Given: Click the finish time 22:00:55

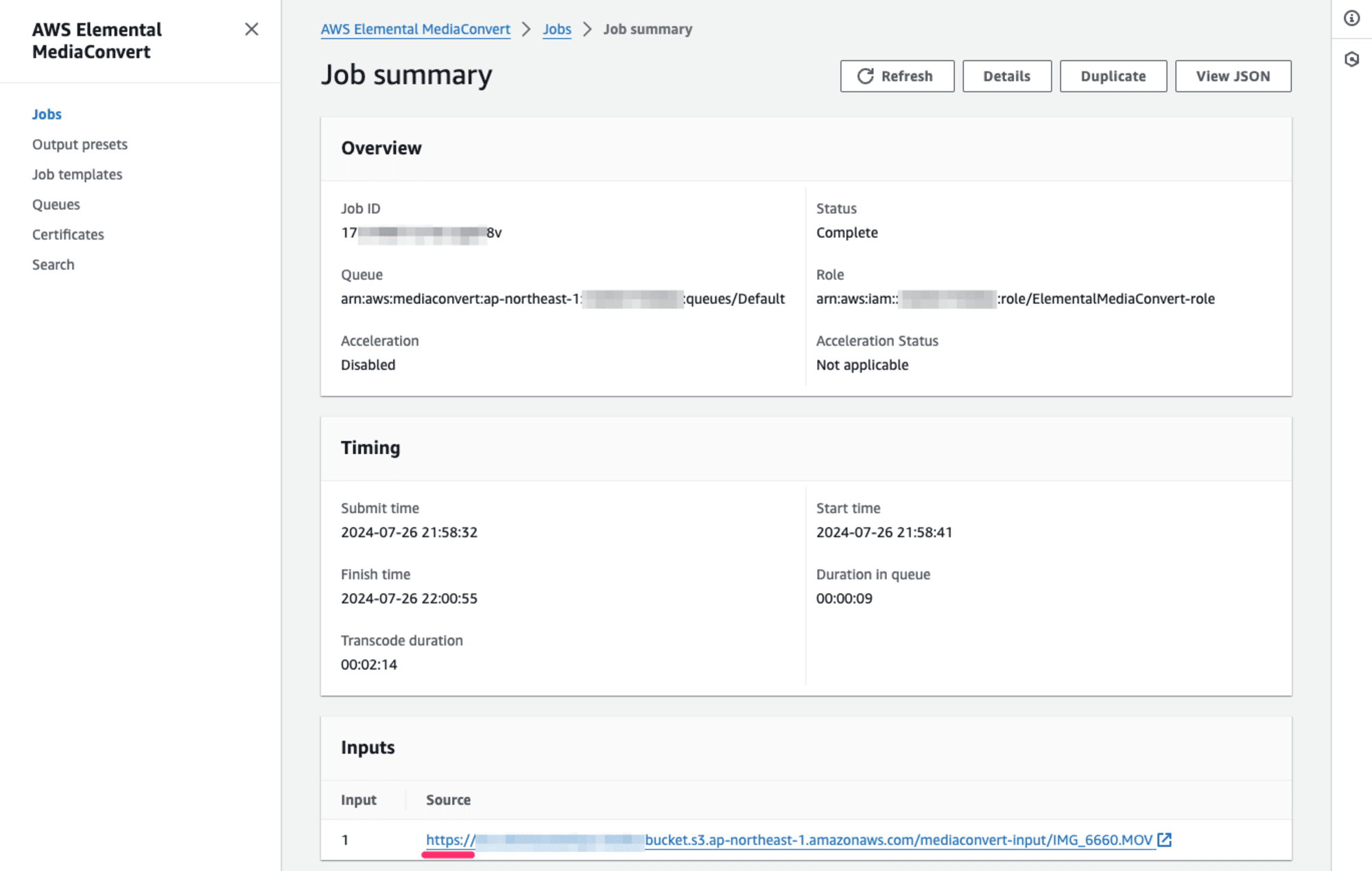Looking at the screenshot, I should click(409, 598).
